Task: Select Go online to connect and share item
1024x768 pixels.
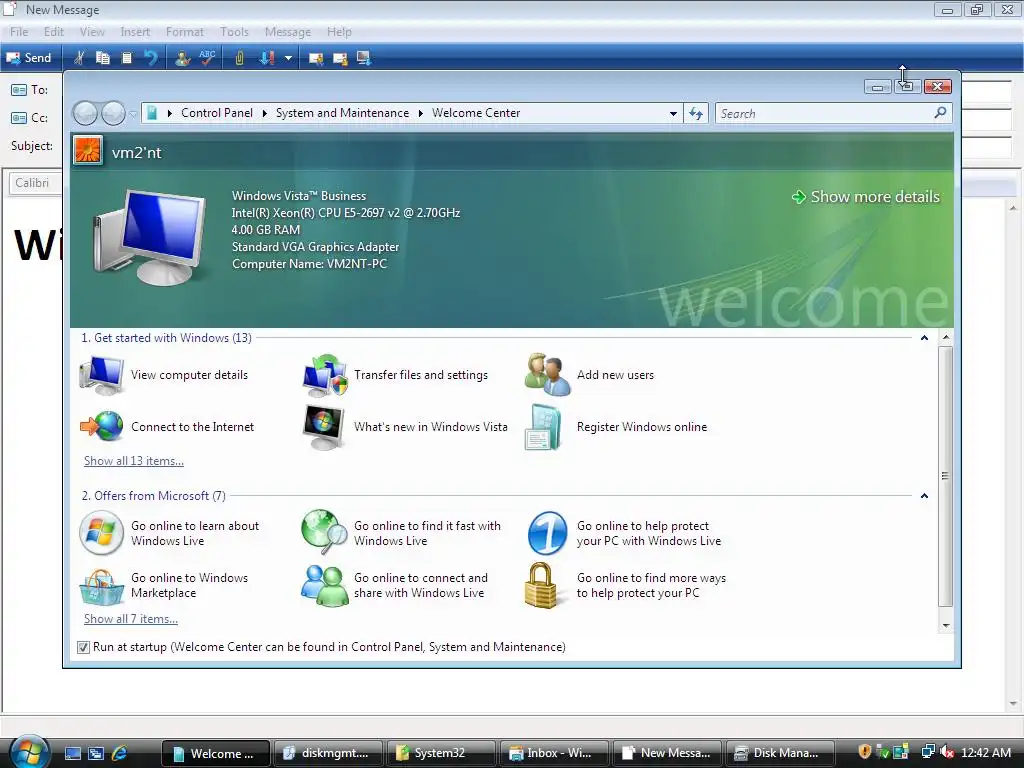Action: pos(394,585)
